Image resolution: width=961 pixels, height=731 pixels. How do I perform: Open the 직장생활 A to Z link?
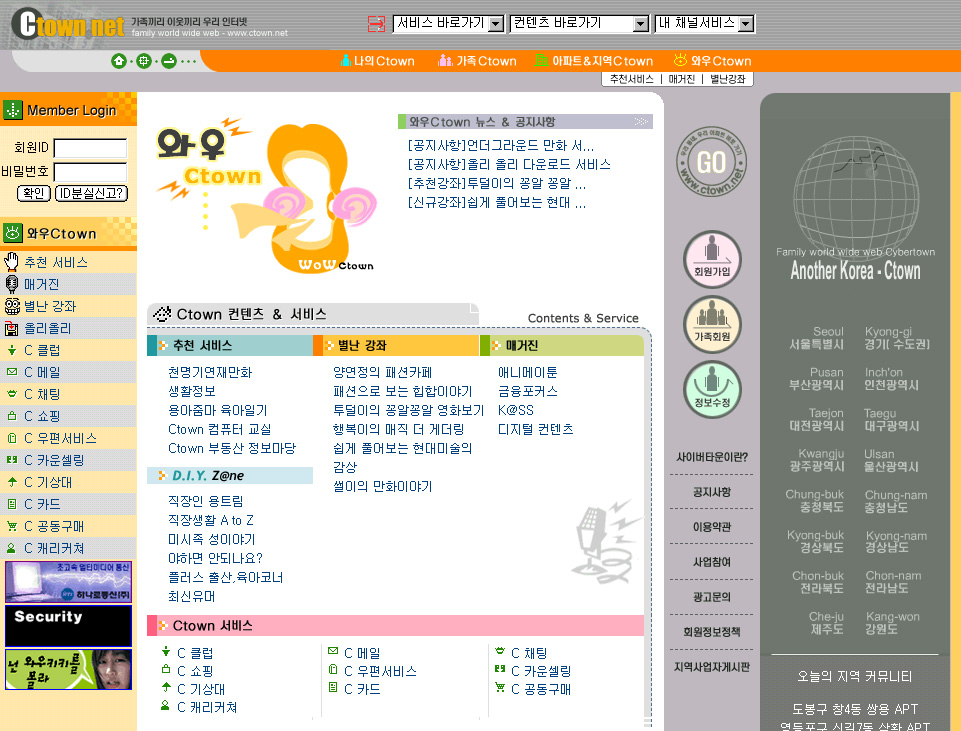(x=210, y=520)
